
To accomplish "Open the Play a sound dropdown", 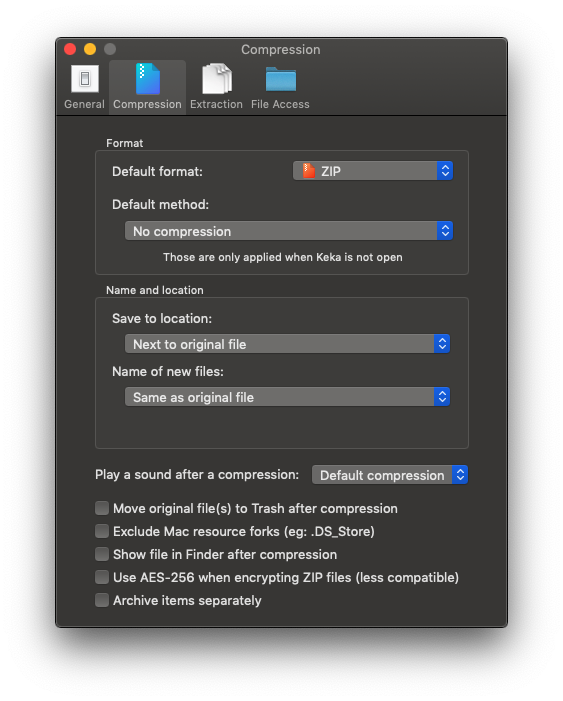I will pos(390,475).
